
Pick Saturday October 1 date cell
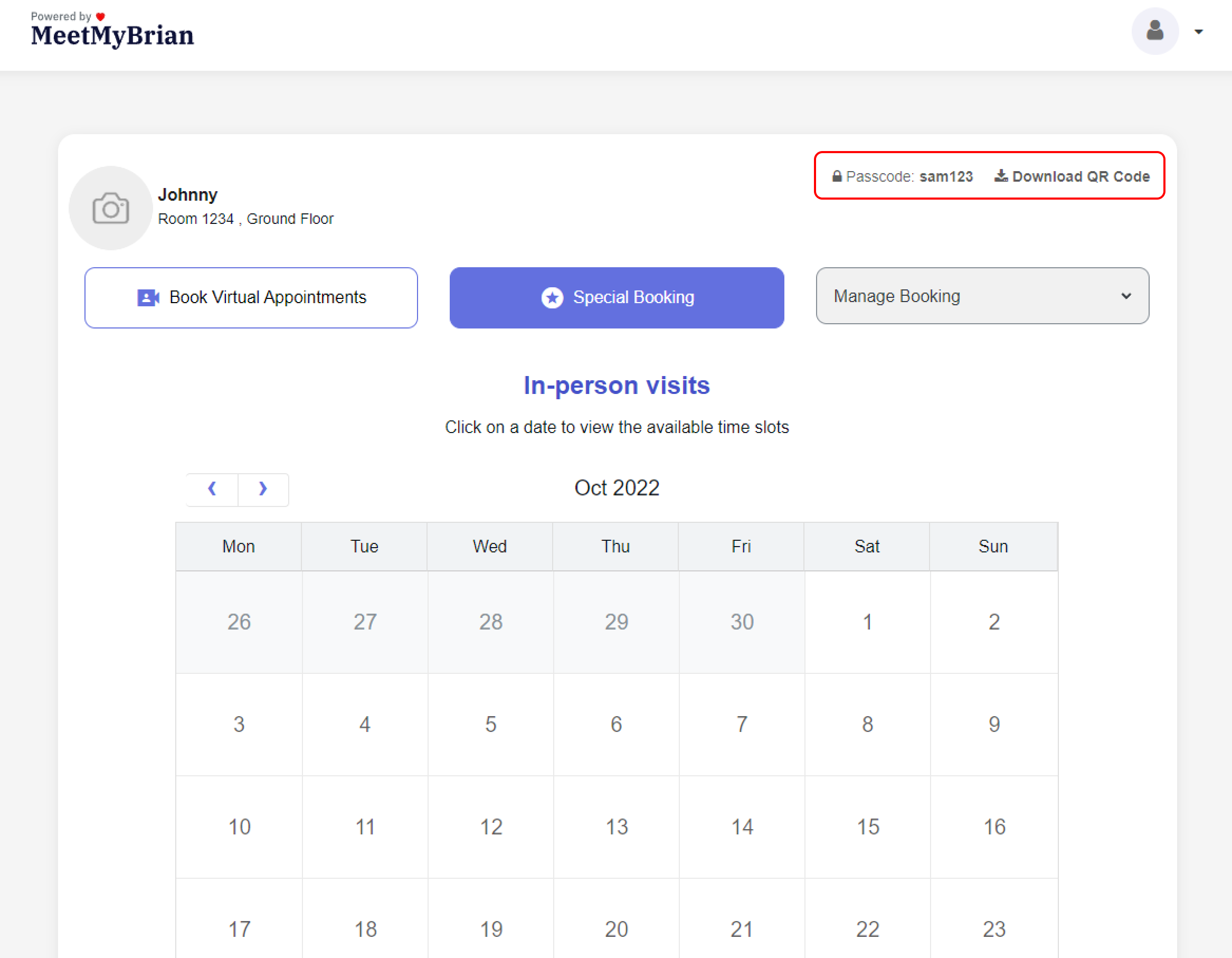tap(867, 622)
